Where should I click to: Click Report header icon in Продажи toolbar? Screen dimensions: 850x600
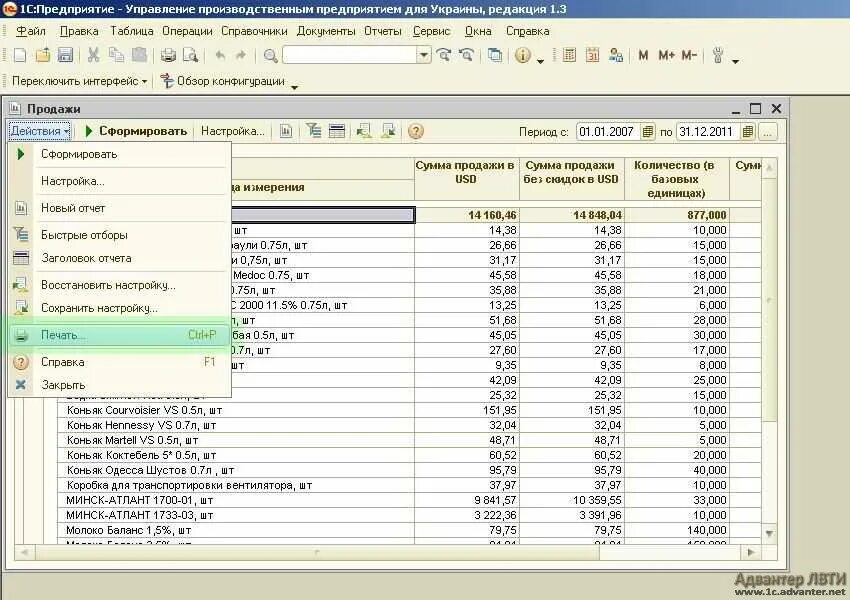coord(337,131)
